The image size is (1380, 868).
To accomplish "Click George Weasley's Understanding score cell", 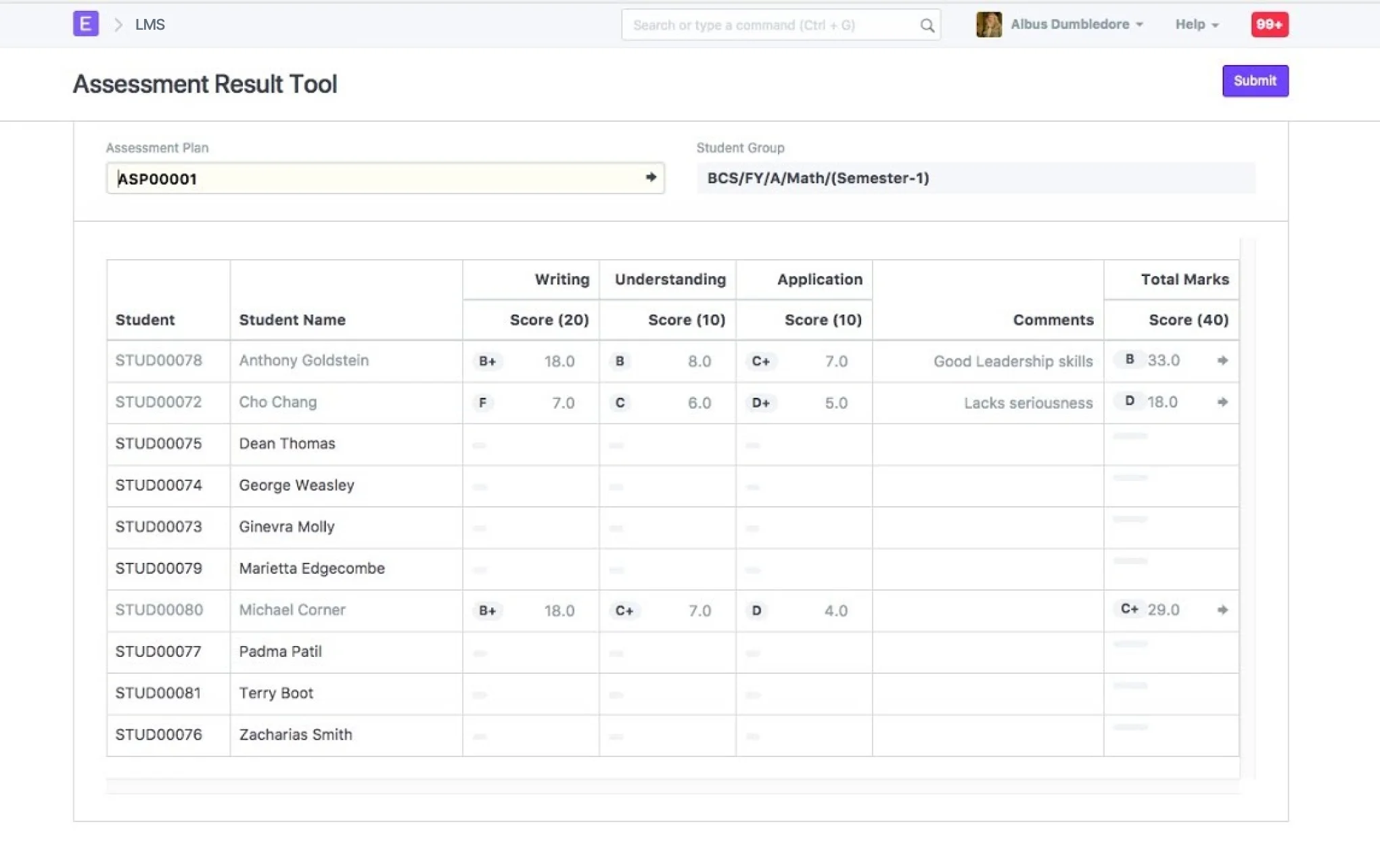I will (x=667, y=486).
